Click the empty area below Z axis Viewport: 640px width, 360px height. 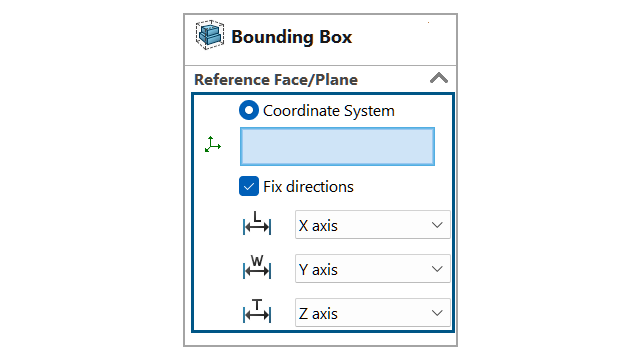coord(320,339)
